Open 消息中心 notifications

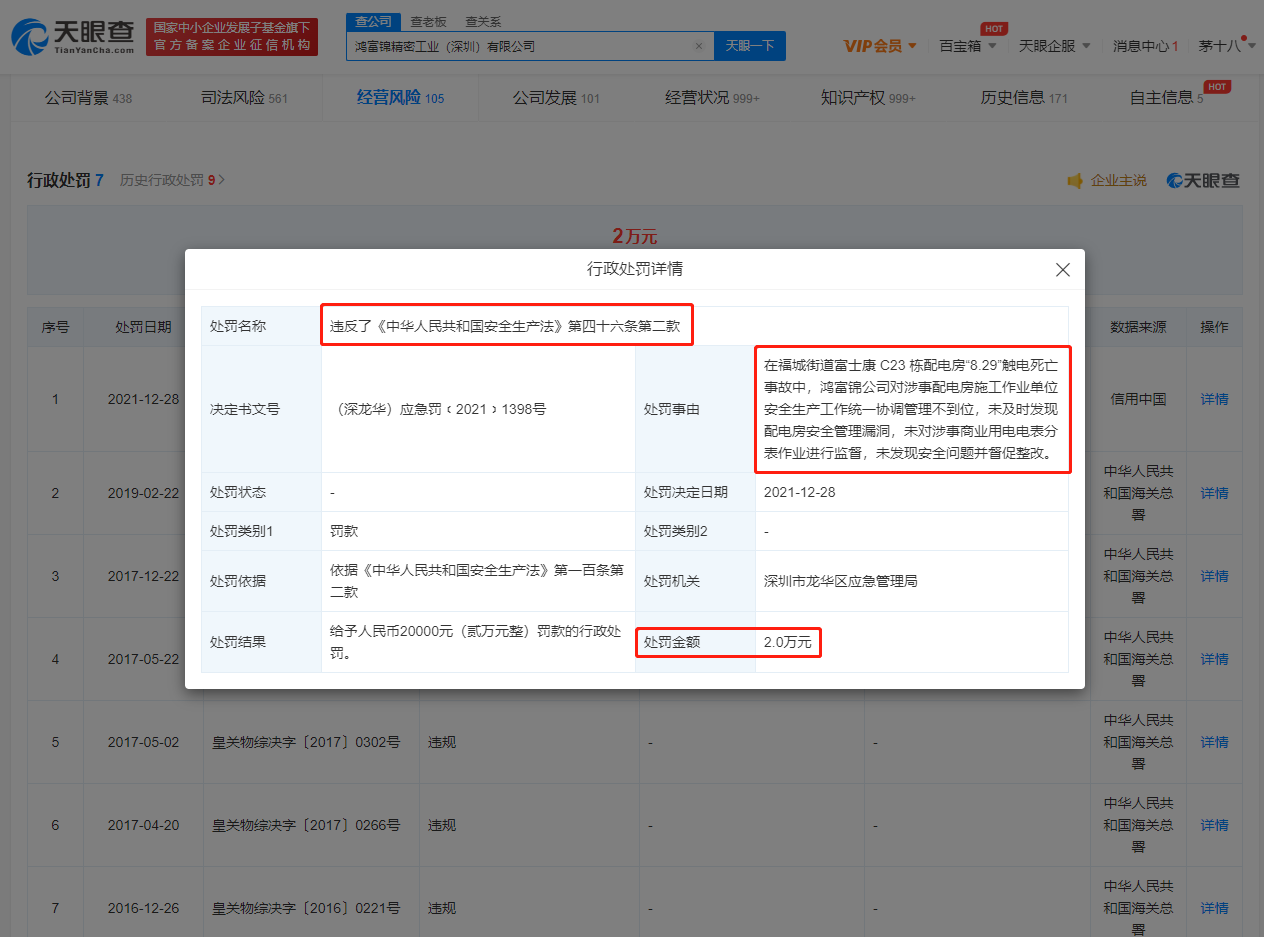(1145, 46)
